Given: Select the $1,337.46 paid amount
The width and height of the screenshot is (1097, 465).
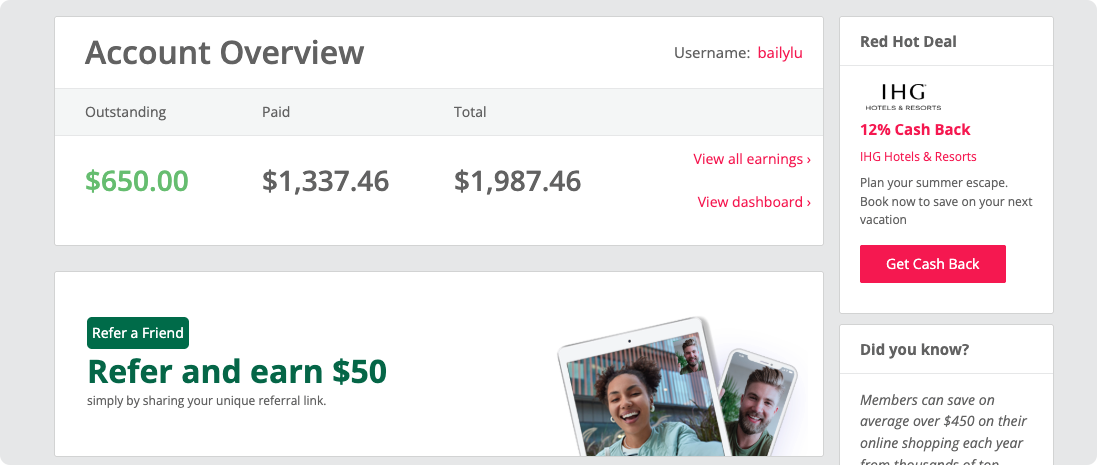Looking at the screenshot, I should coord(325,181).
